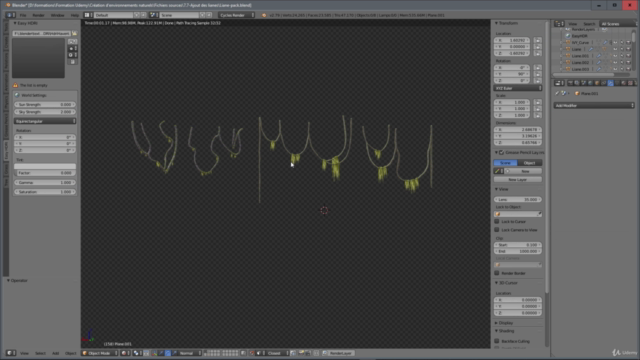Click the Plane.001 object icon in Properties

tap(577, 93)
